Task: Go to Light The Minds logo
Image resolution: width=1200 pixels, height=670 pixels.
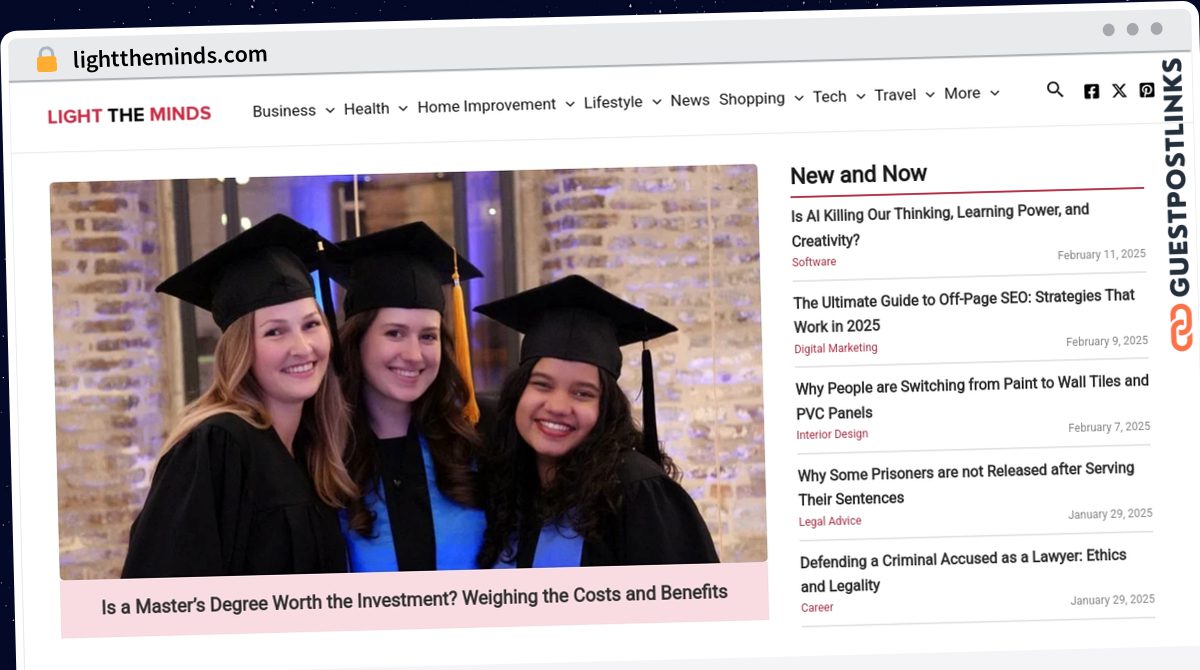Action: [129, 115]
